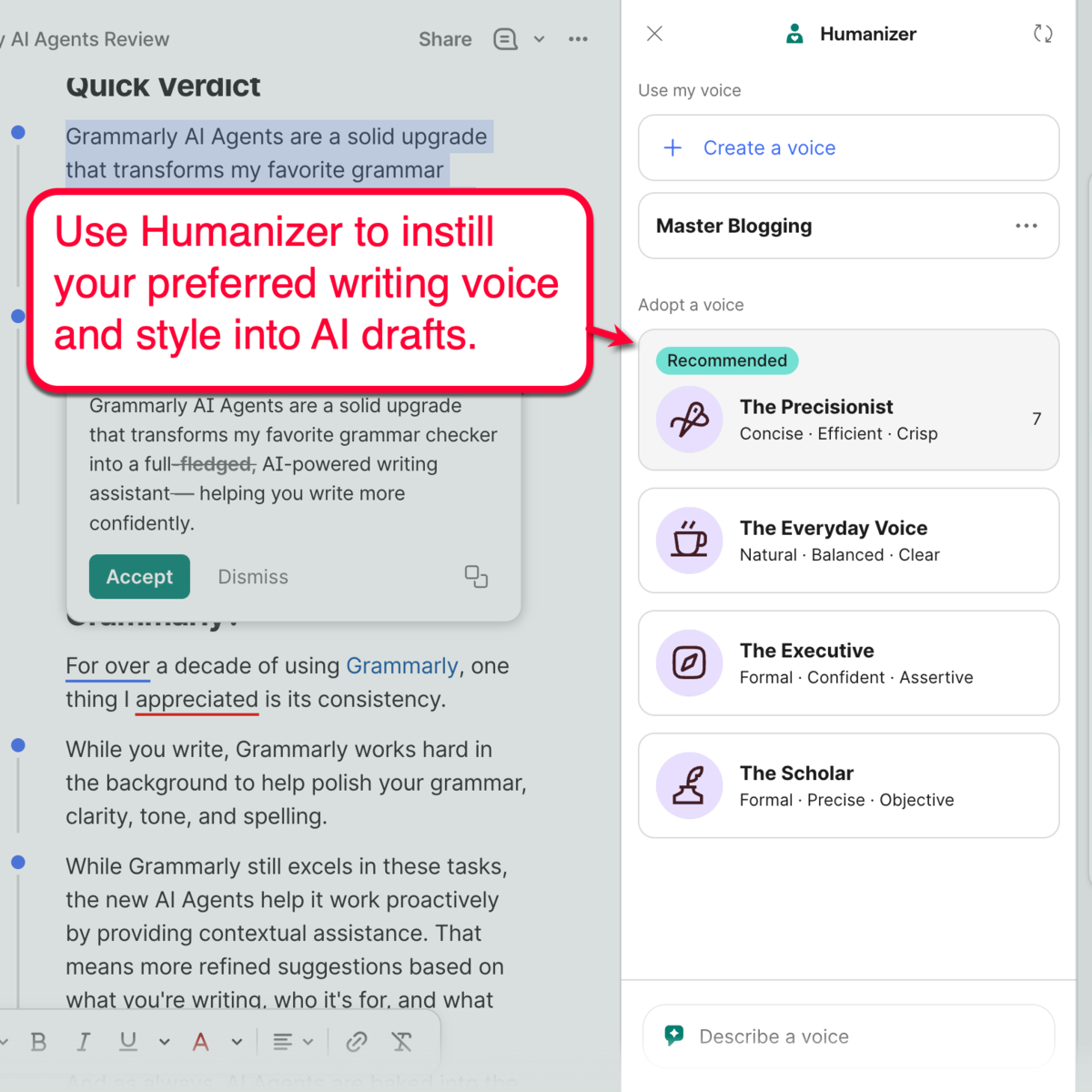The height and width of the screenshot is (1092, 1092).
Task: Copy the suggestion using the copy icon
Action: coord(476,577)
